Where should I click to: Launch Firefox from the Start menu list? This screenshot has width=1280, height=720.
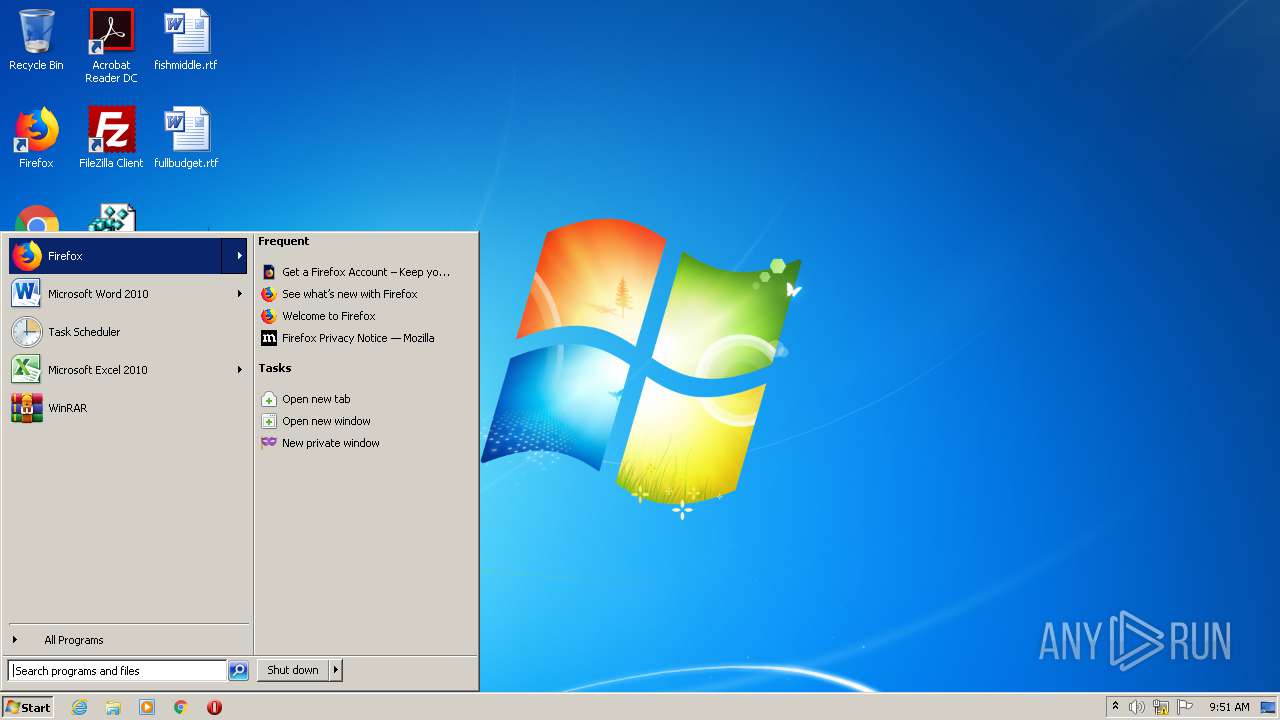(x=115, y=256)
